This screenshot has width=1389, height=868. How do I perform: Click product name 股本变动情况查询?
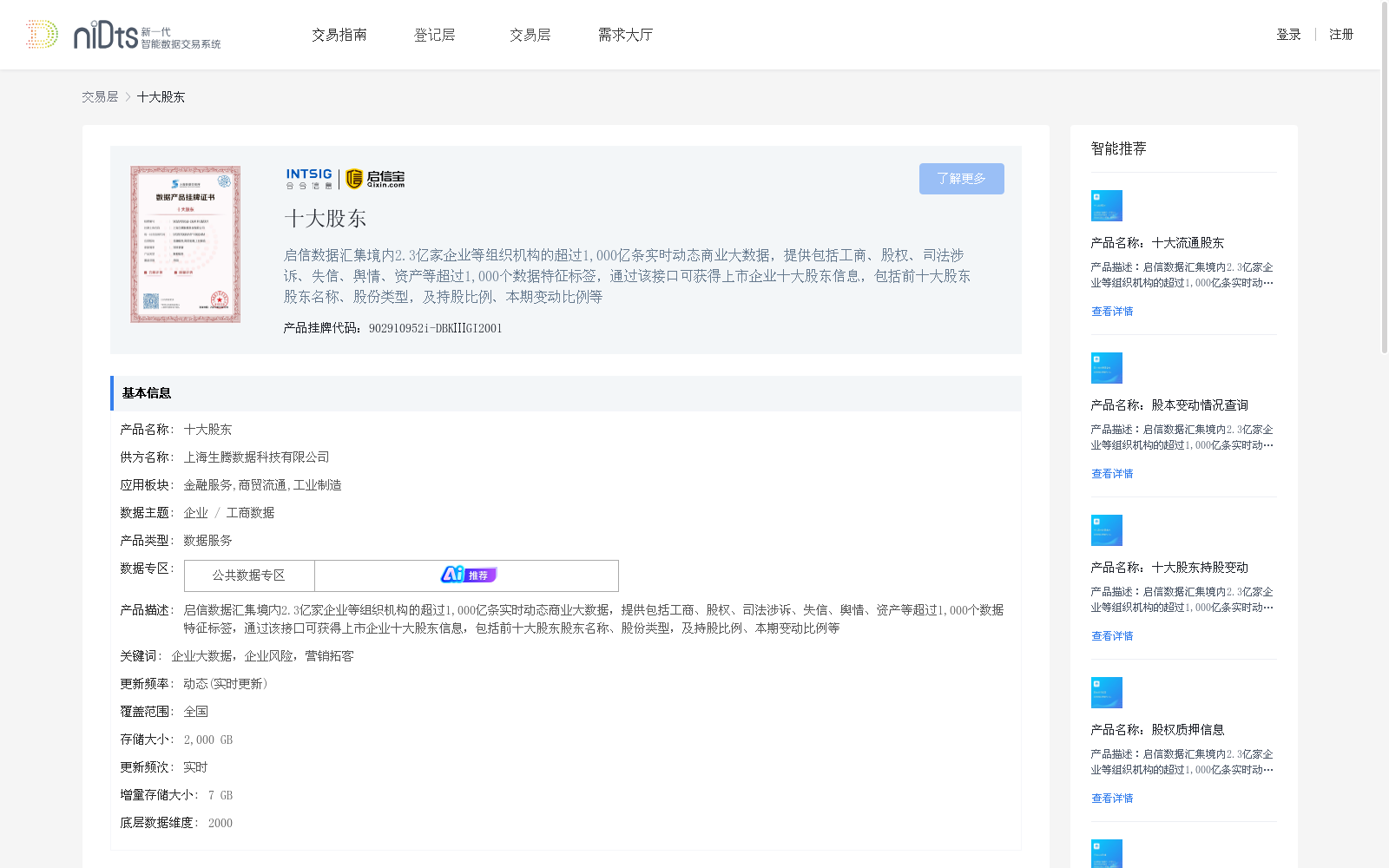(x=1200, y=405)
